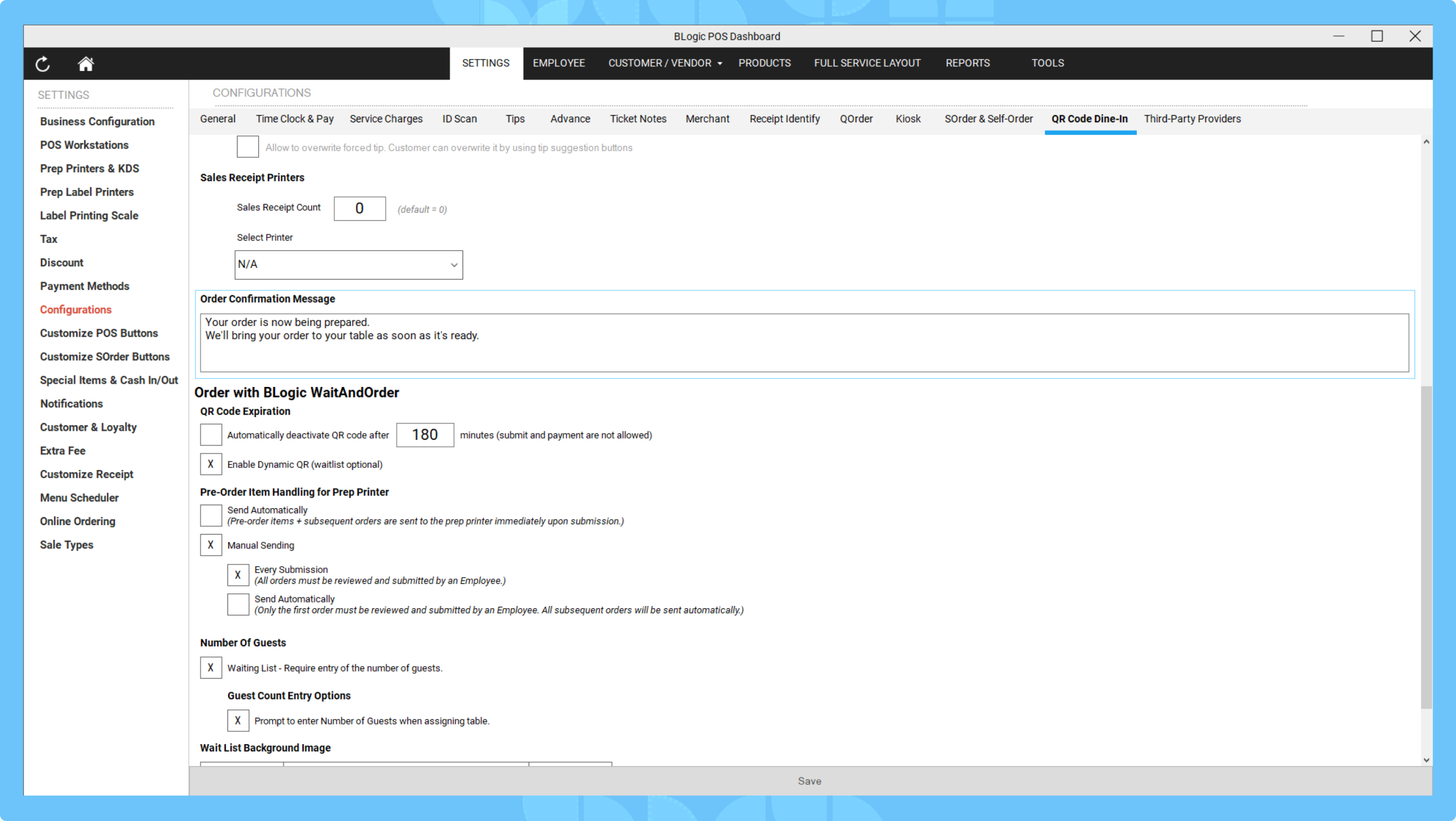Viewport: 1456px width, 821px height.
Task: Expand the Select Printer N/A combo box
Action: (349, 265)
